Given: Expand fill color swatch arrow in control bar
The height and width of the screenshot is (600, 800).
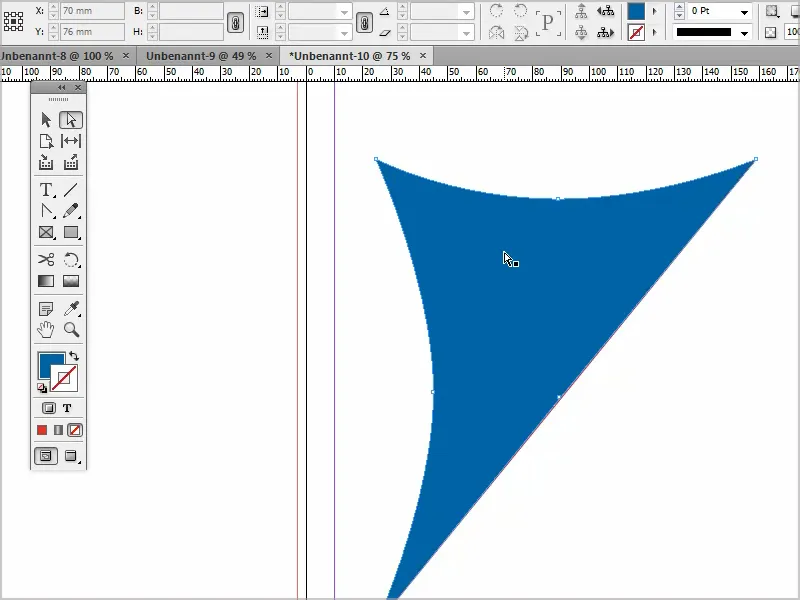Looking at the screenshot, I should (655, 11).
